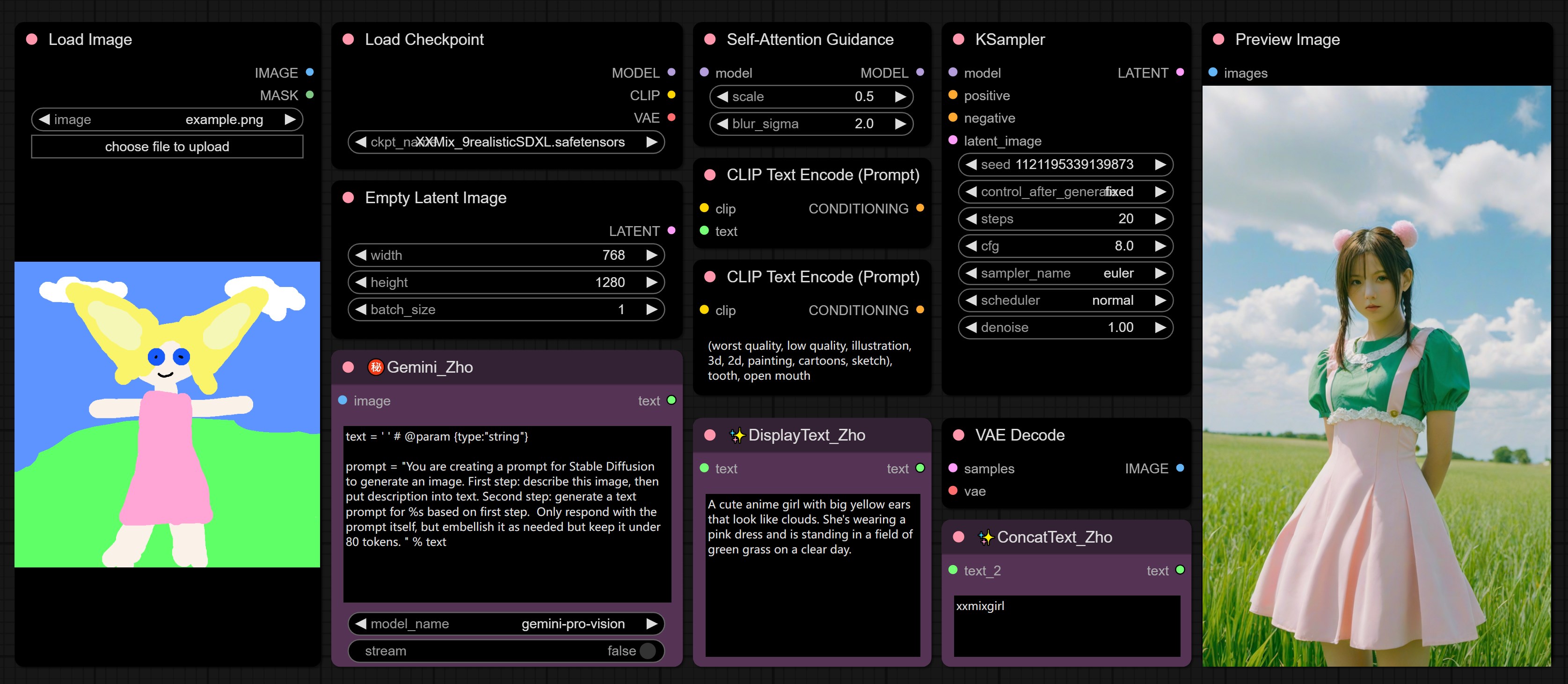Collapse the Preview Image node dot
This screenshot has width=1568, height=684.
[x=1218, y=40]
